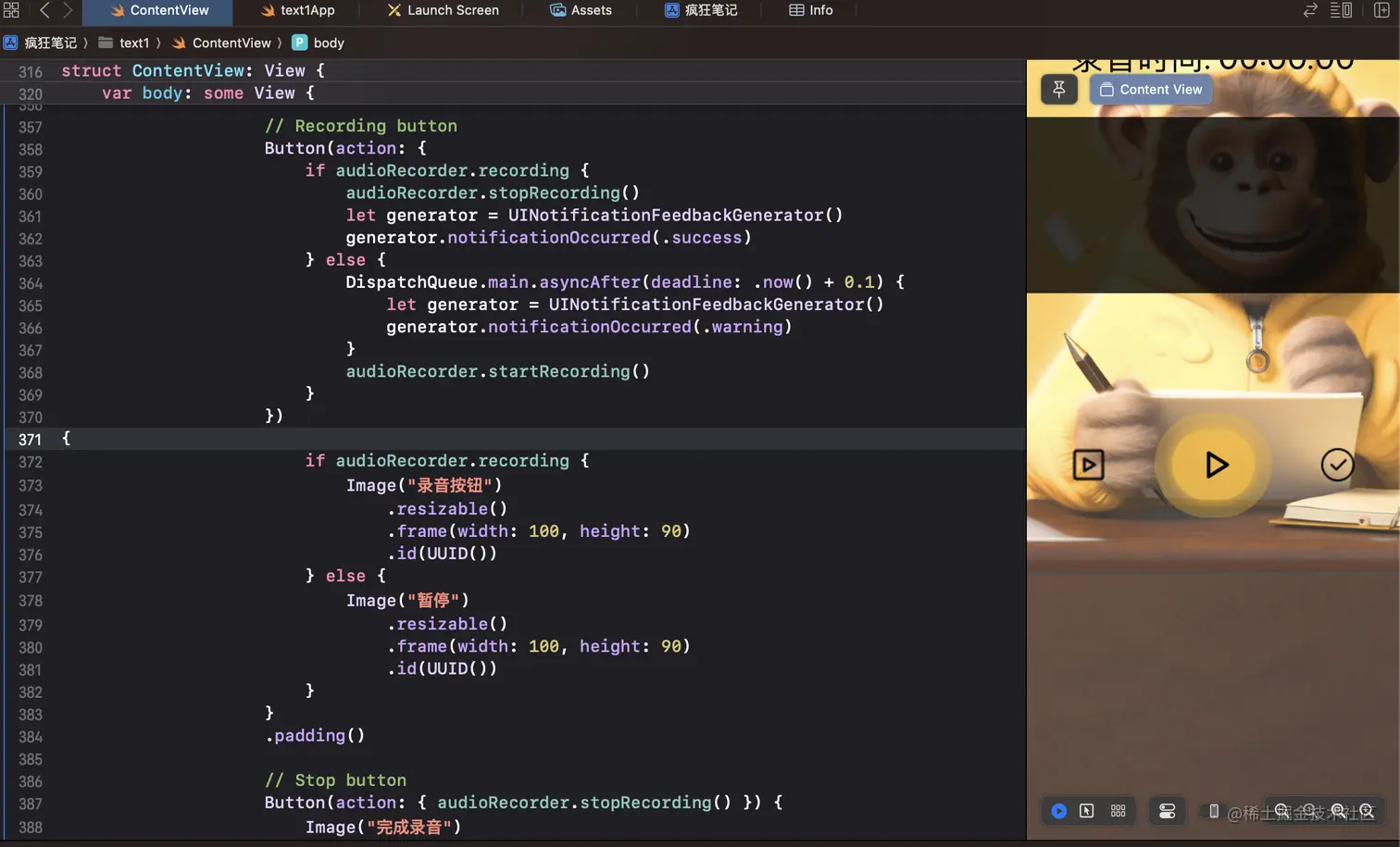Open the preview device picker

pyautogui.click(x=1213, y=811)
